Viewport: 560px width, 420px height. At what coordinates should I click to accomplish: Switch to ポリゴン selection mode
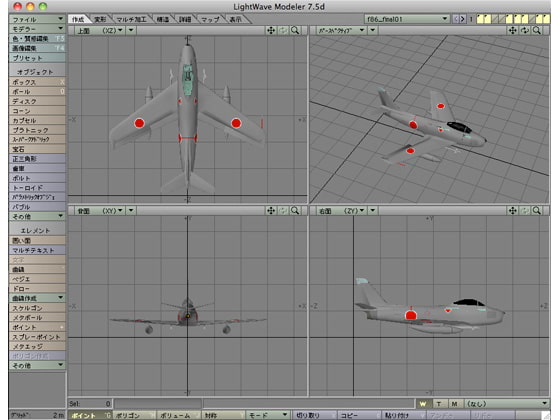(x=134, y=415)
